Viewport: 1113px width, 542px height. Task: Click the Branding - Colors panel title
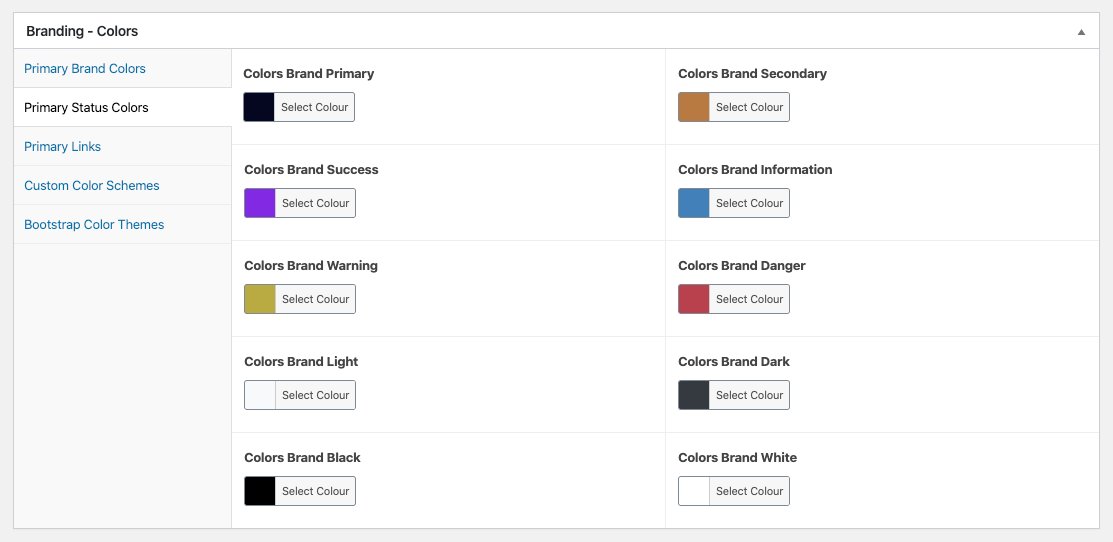pos(82,31)
